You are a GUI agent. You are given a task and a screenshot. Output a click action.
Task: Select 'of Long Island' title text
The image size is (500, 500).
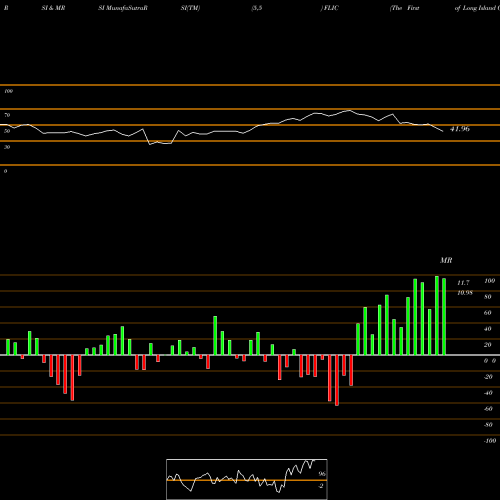475,8
